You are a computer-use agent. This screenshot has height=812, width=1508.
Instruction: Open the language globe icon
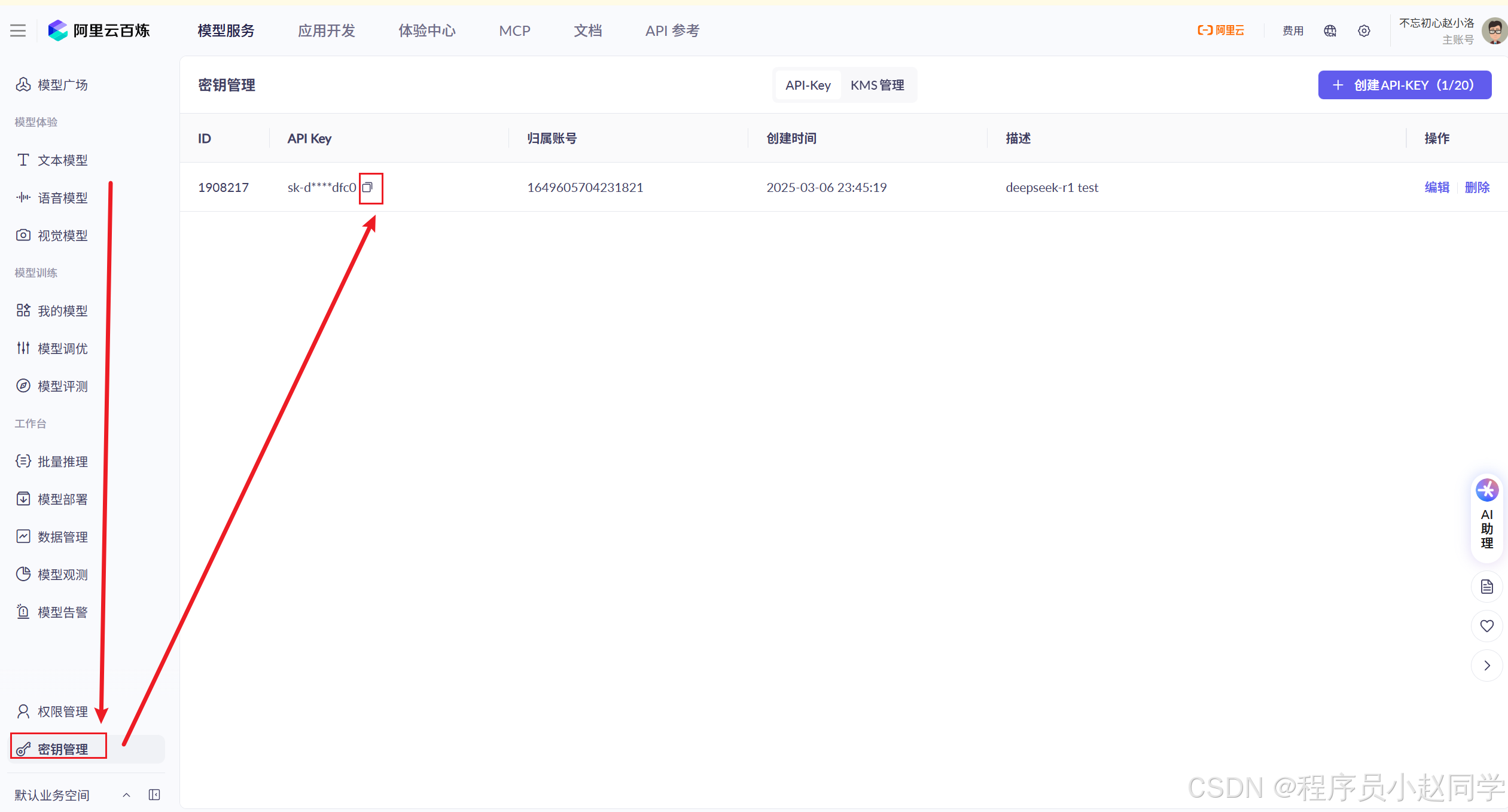coord(1330,30)
